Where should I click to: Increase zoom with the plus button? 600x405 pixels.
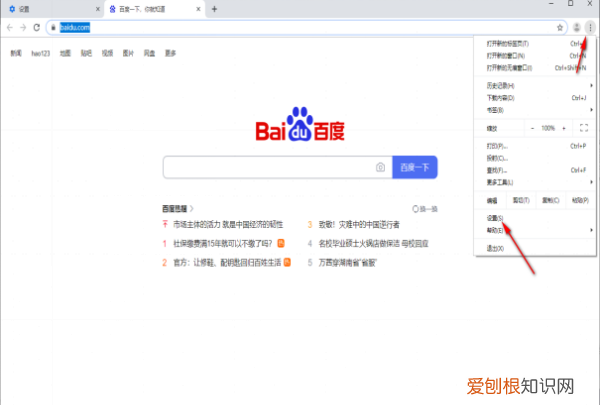(564, 128)
